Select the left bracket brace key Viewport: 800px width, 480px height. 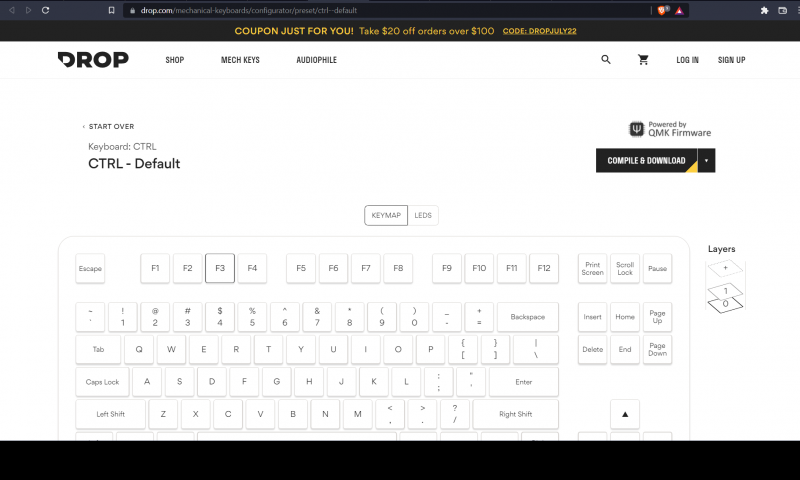click(x=463, y=349)
